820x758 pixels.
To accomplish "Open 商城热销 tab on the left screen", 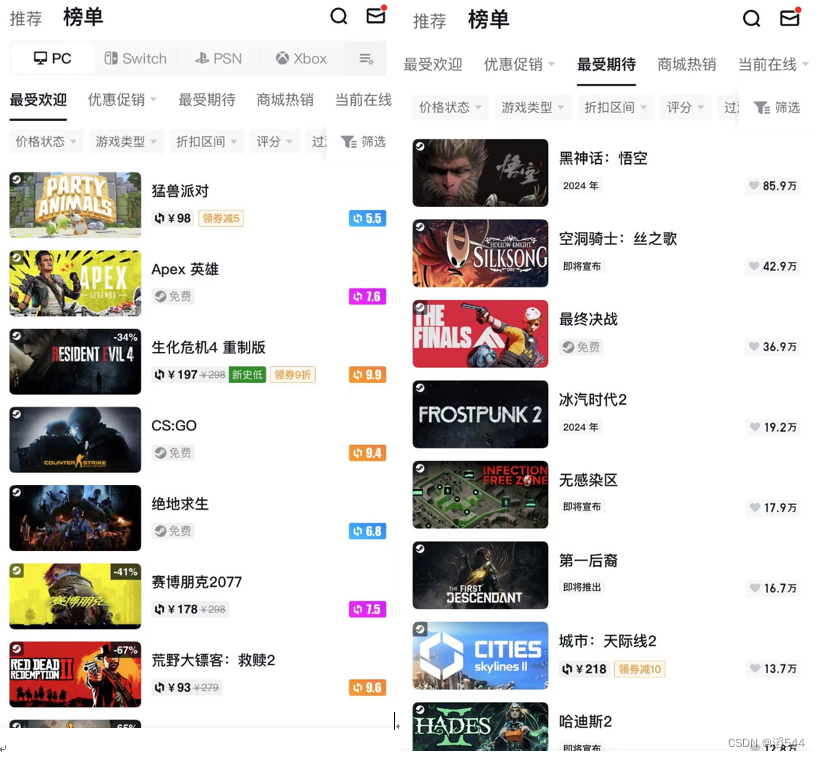I will click(x=285, y=100).
